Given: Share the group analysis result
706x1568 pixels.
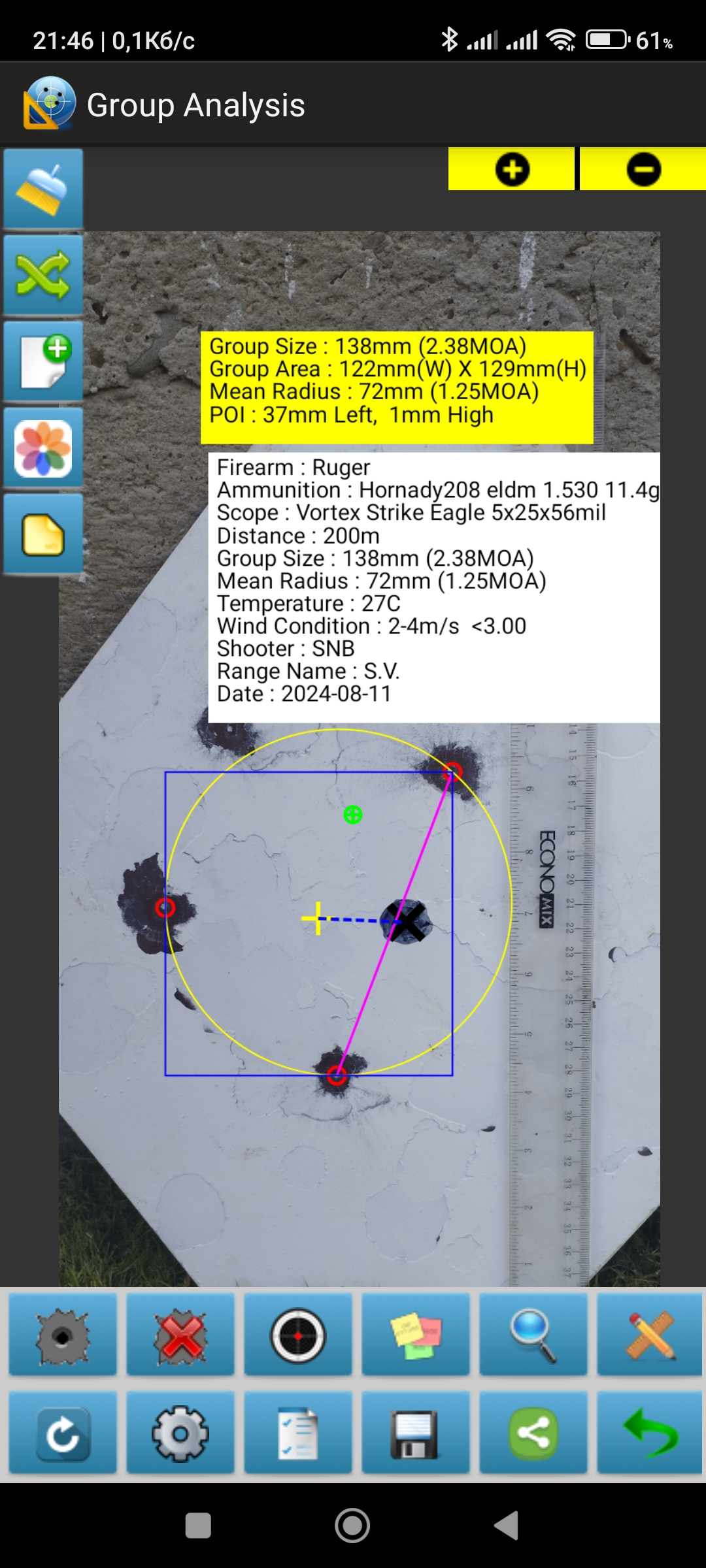Looking at the screenshot, I should [x=533, y=1432].
